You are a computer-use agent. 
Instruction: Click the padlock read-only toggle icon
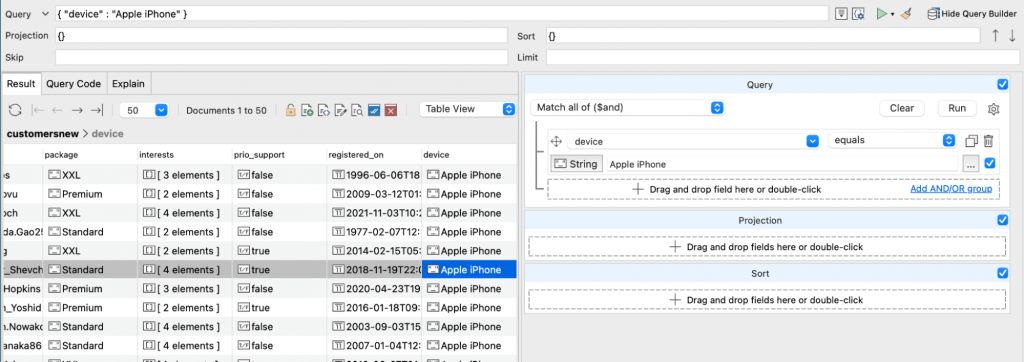tap(291, 110)
